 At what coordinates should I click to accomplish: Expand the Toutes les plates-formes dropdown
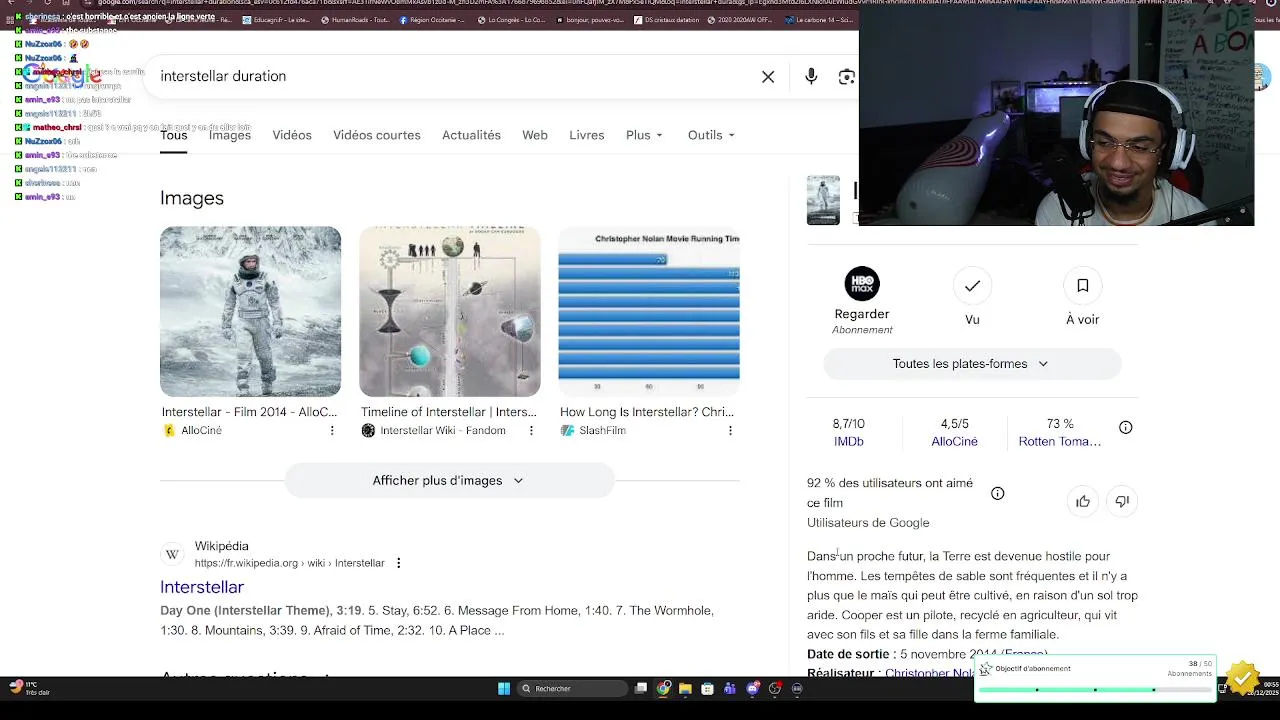click(972, 364)
